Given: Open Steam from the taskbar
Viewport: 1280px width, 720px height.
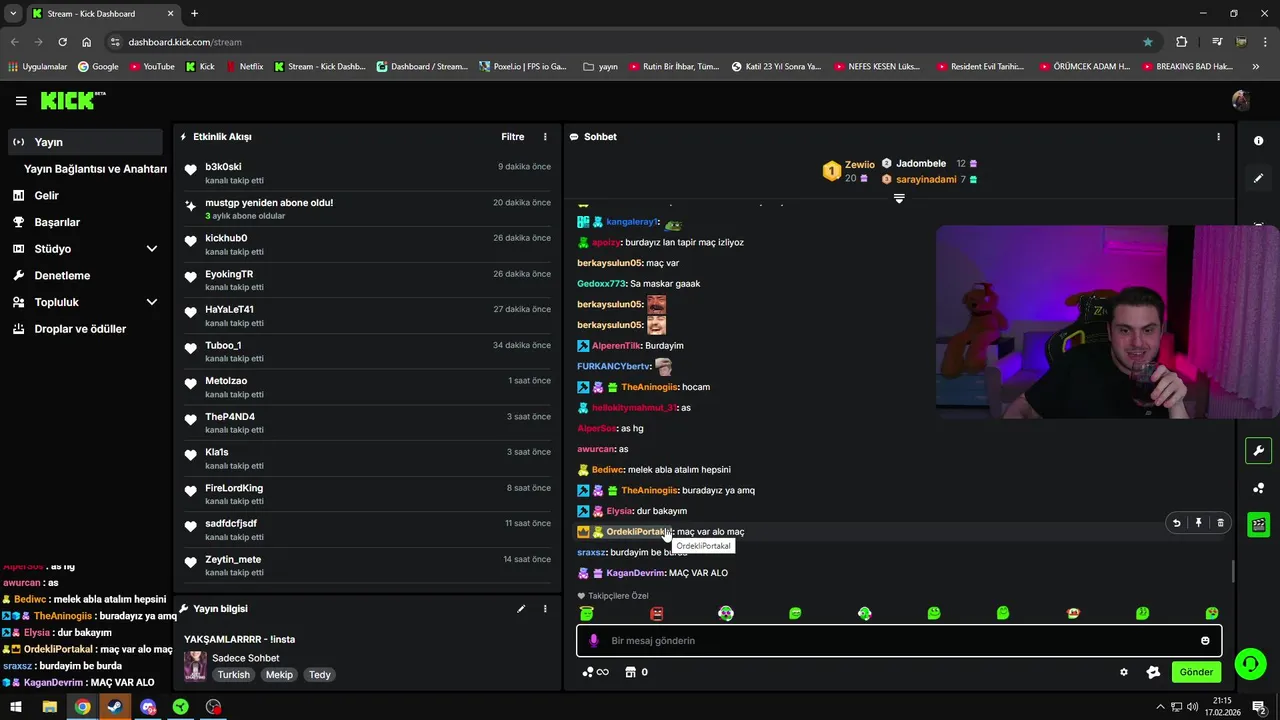Looking at the screenshot, I should point(115,707).
